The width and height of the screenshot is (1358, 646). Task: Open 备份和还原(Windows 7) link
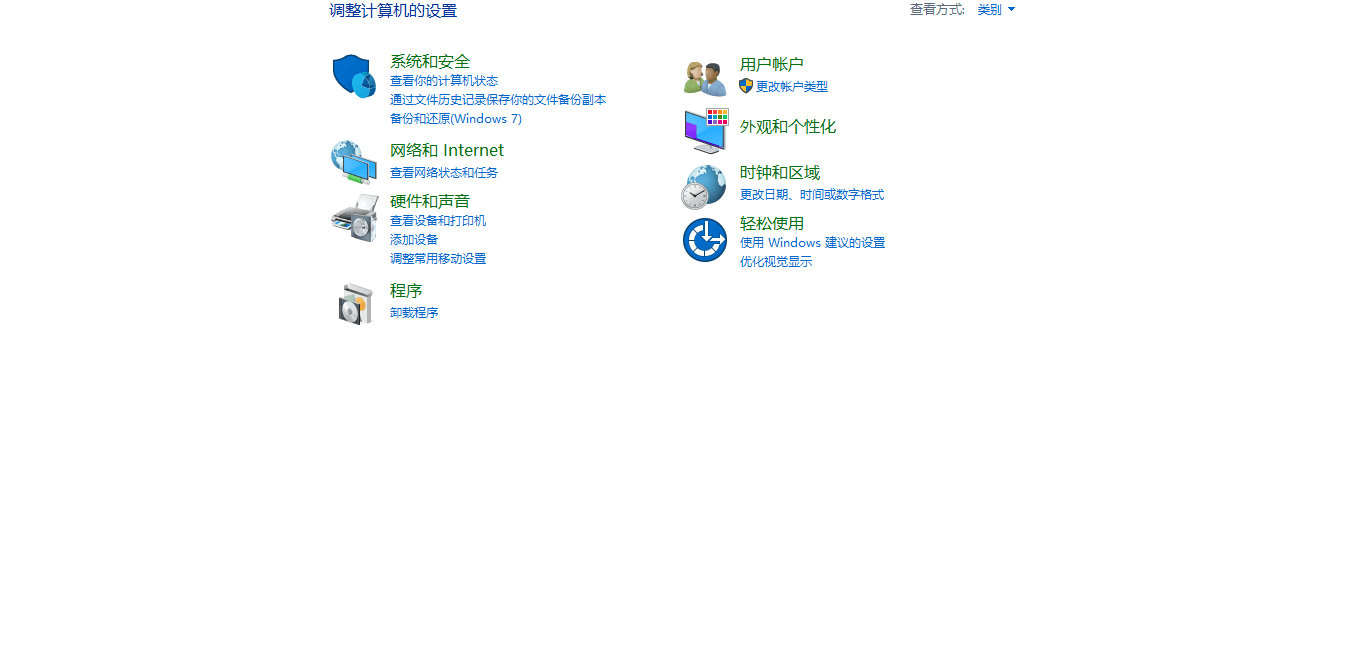click(456, 119)
